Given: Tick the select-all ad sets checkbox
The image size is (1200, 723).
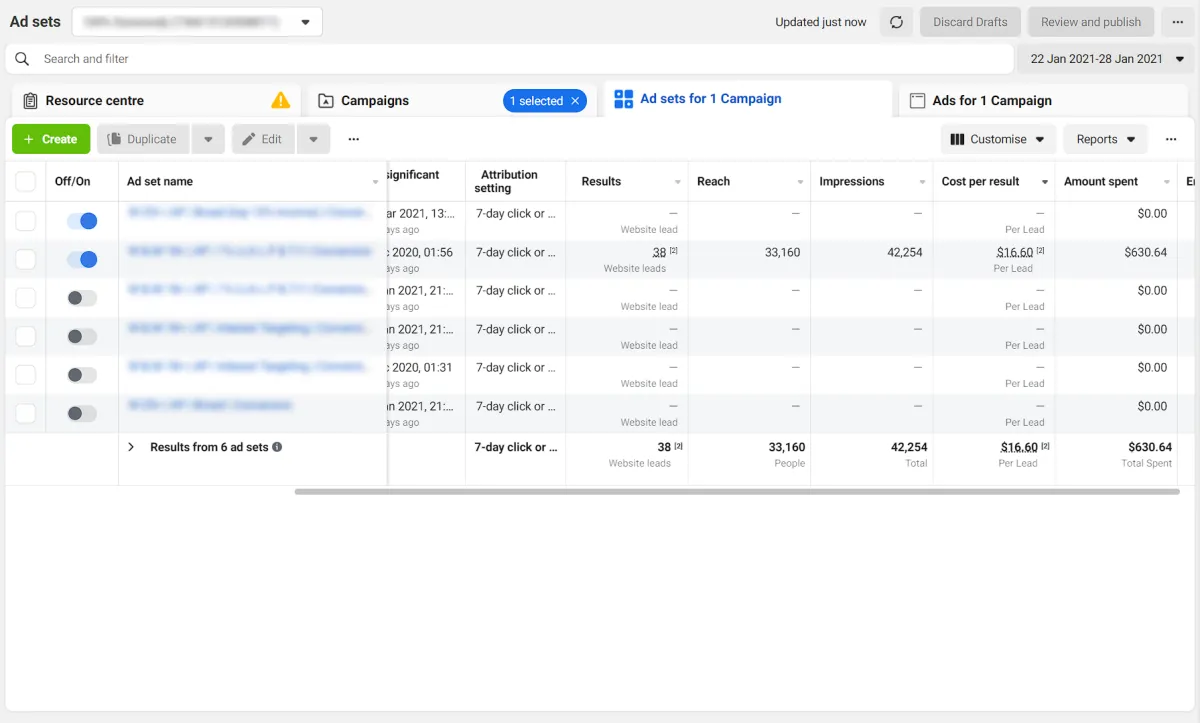Looking at the screenshot, I should tap(26, 181).
